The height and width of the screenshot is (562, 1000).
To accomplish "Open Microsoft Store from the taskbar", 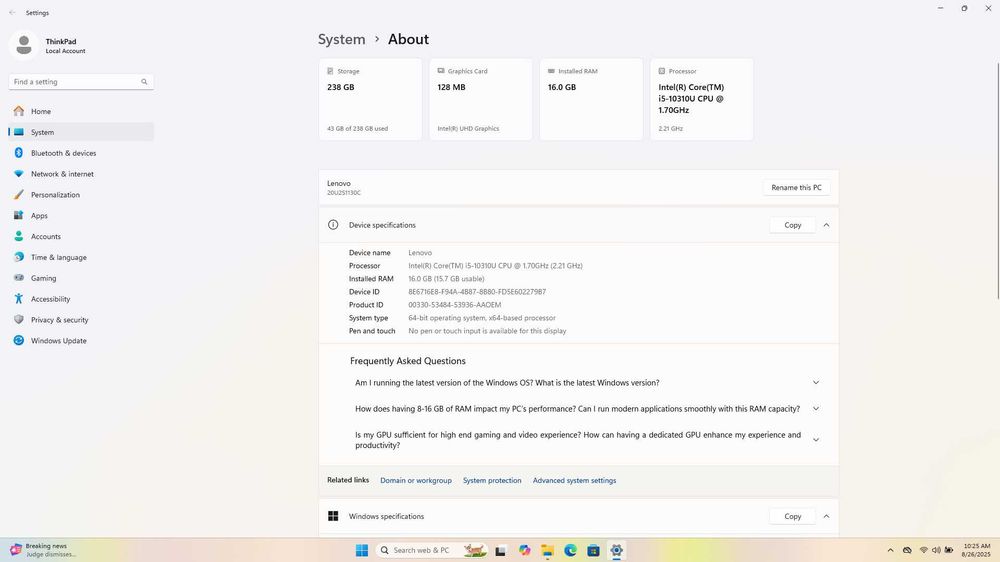I will click(x=593, y=551).
